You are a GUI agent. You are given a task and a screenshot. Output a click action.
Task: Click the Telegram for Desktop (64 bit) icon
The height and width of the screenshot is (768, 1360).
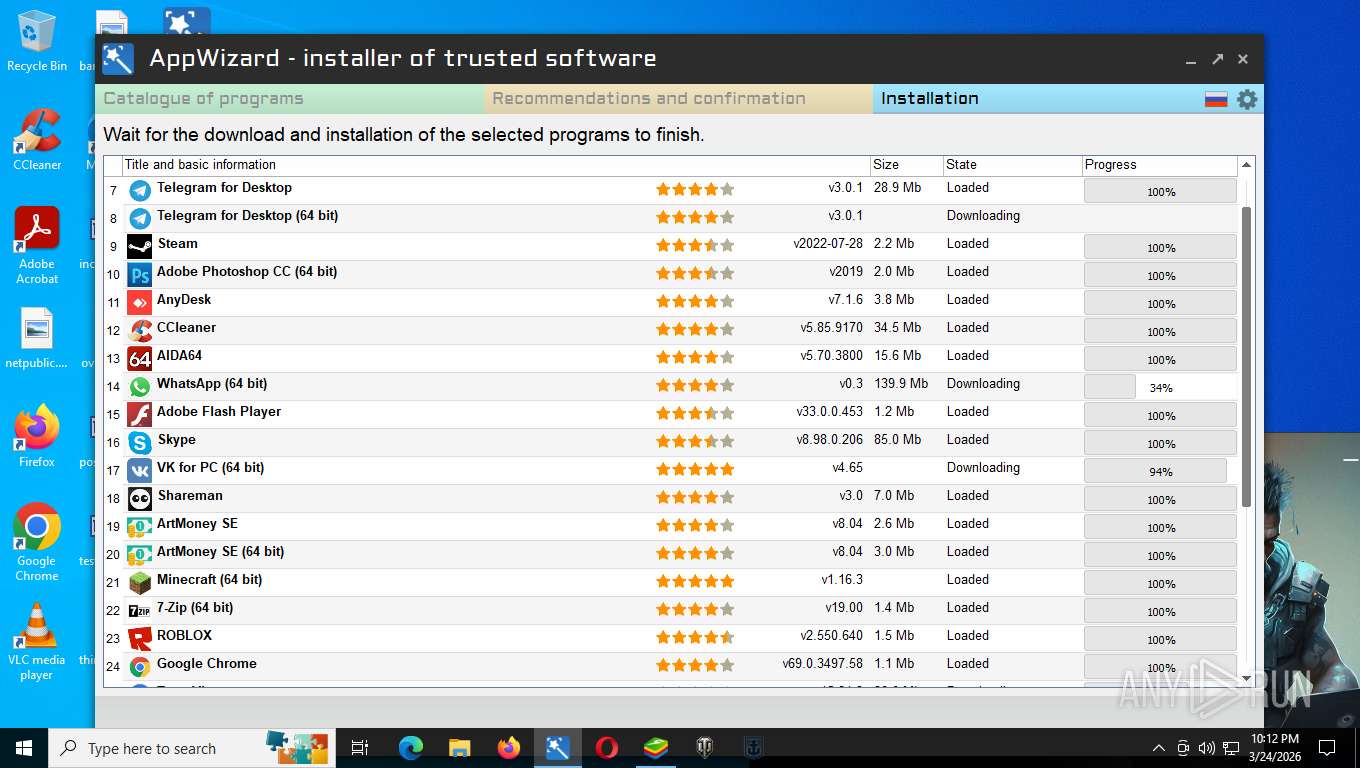pyautogui.click(x=140, y=218)
